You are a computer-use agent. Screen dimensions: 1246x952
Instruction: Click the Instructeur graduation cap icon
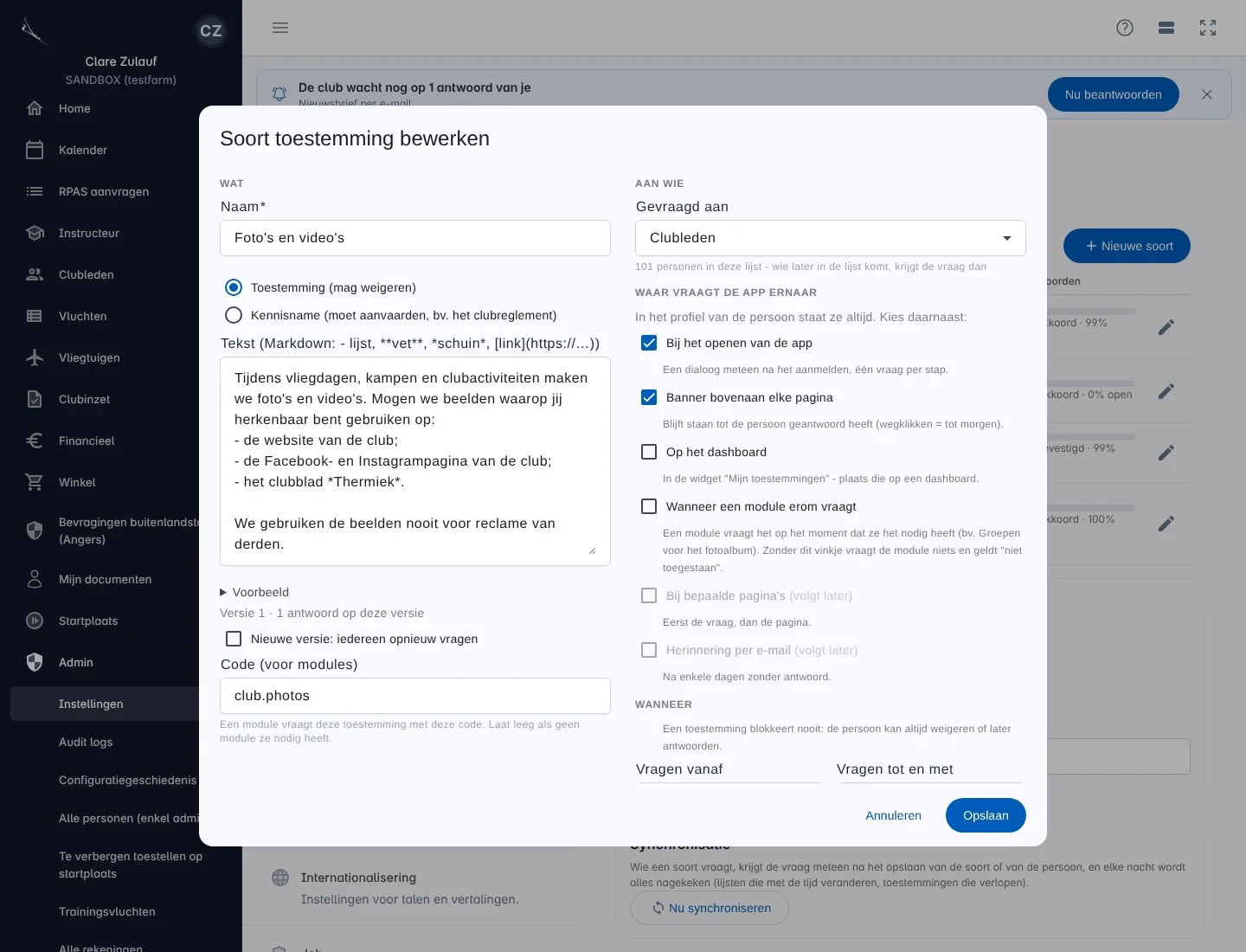tap(35, 233)
